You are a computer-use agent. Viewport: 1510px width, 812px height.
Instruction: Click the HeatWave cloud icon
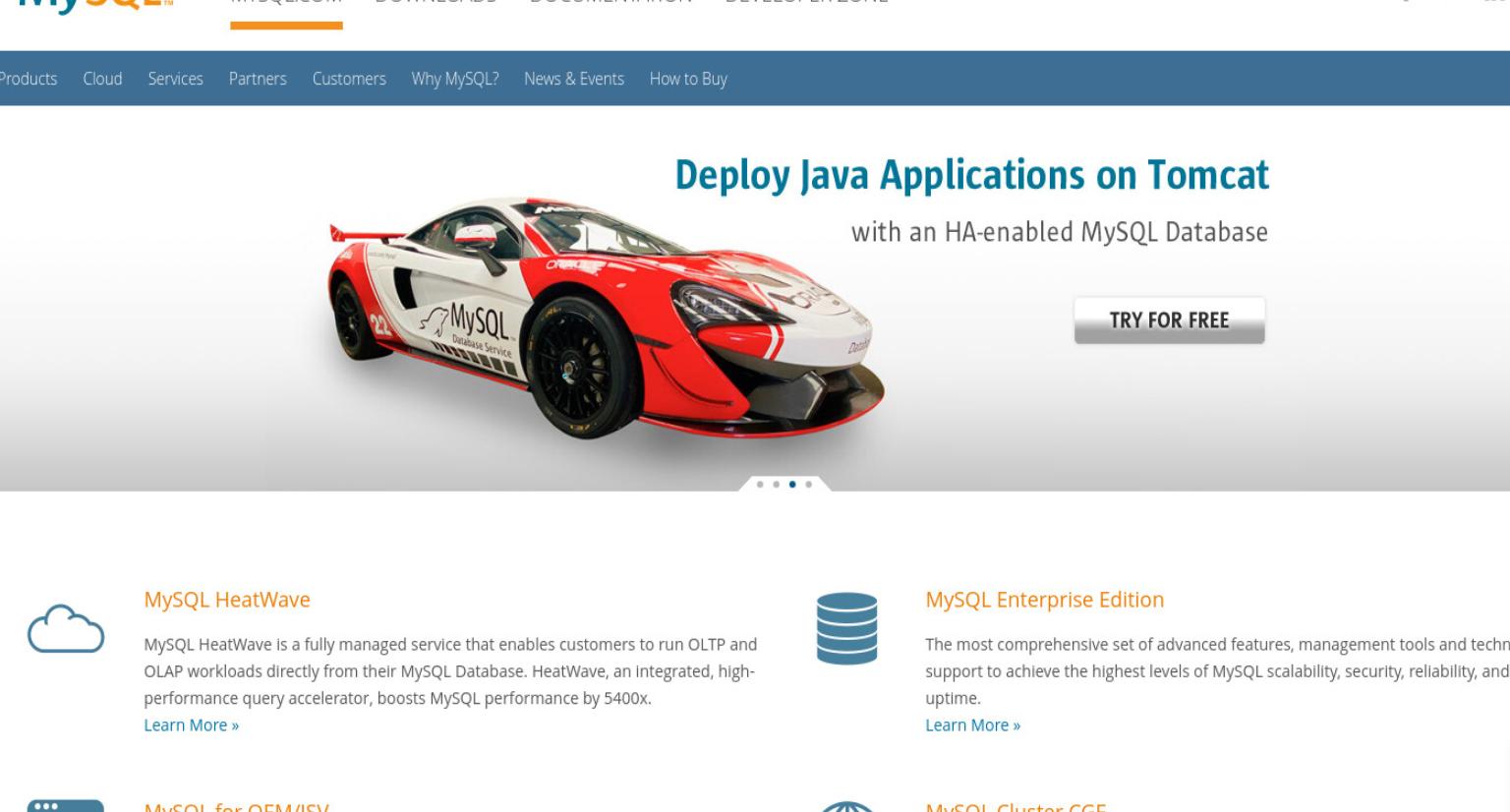click(x=66, y=628)
